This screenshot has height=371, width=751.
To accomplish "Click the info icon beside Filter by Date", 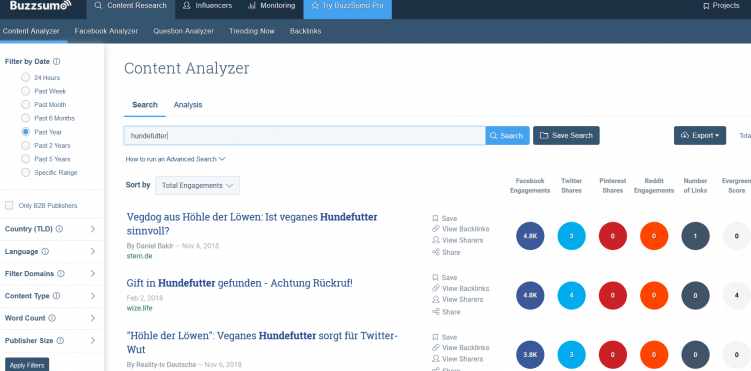I will pyautogui.click(x=57, y=61).
